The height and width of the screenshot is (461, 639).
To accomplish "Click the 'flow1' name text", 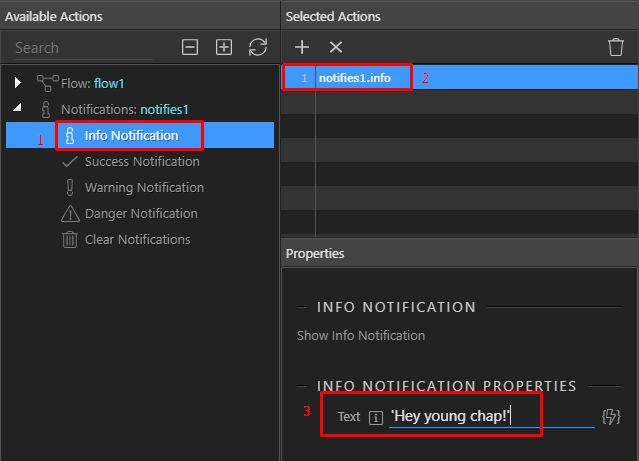I will pos(109,83).
